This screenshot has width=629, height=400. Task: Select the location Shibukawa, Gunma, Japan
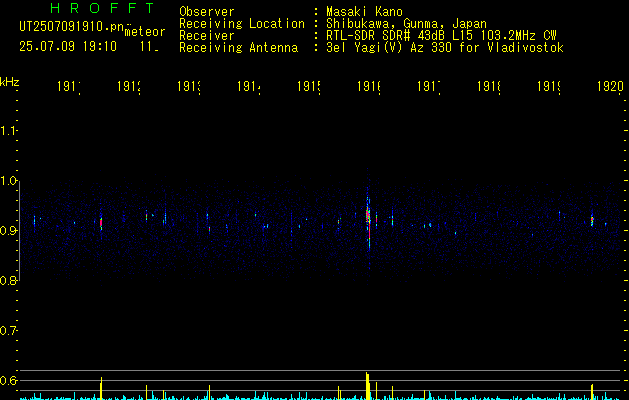pos(406,24)
